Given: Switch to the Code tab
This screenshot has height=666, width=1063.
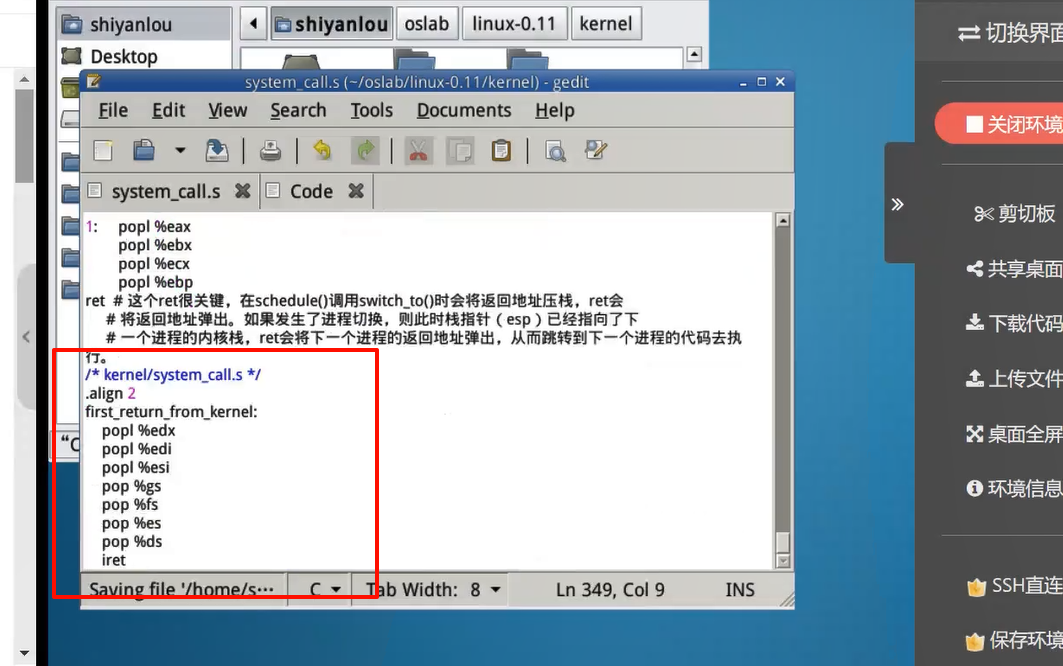Looking at the screenshot, I should click(310, 191).
